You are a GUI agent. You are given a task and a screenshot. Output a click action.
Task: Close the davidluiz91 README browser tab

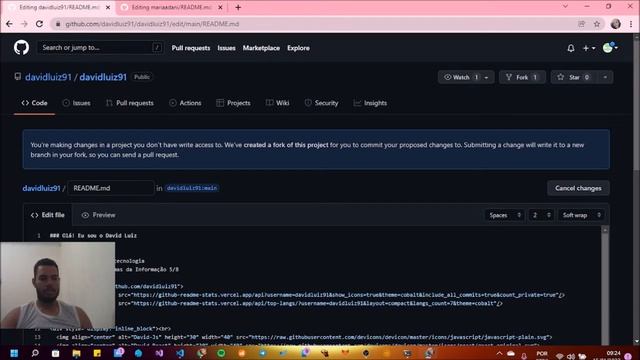point(108,7)
